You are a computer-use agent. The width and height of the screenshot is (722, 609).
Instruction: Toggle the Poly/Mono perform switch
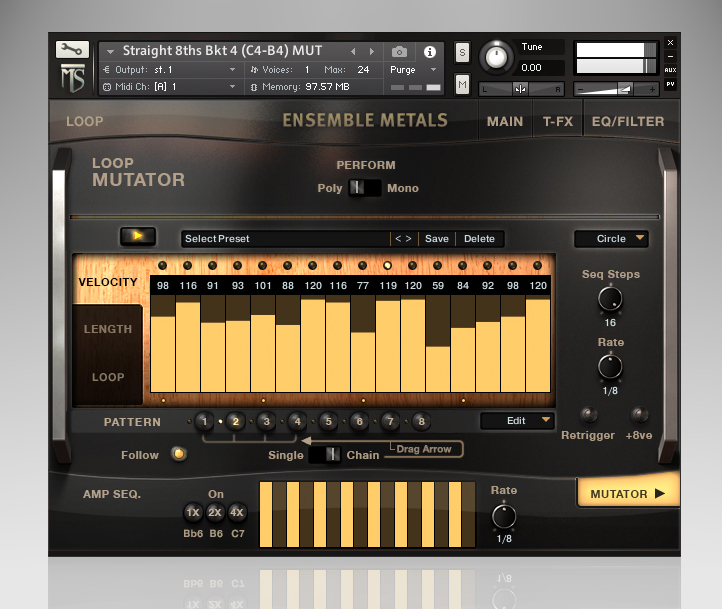pos(365,188)
